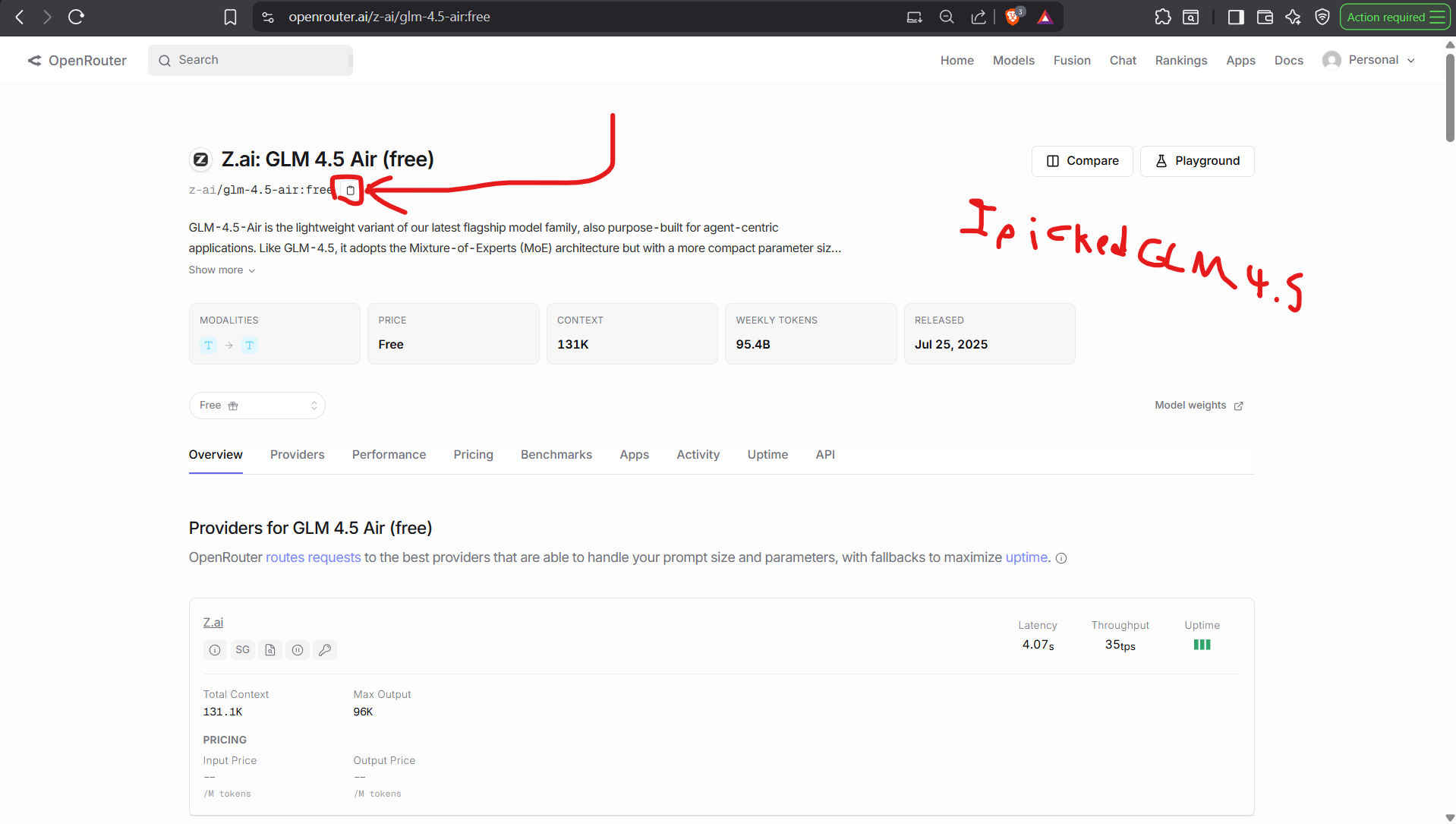Click the page vertical scrollbar thumb
Image resolution: width=1456 pixels, height=824 pixels.
1450,97
